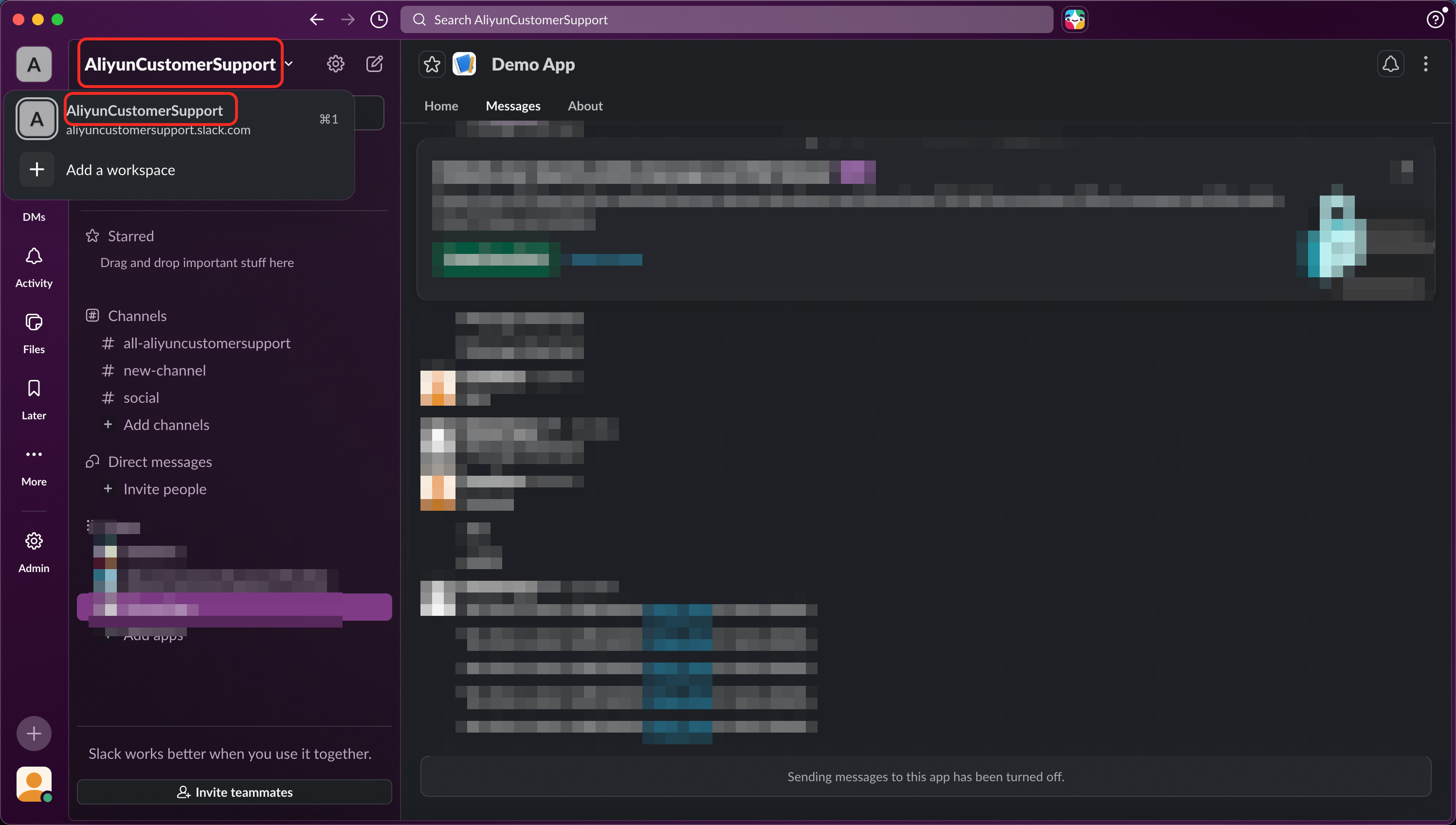Screen dimensions: 1456x825
Task: Open the Help question mark icon
Action: pyautogui.click(x=1435, y=20)
